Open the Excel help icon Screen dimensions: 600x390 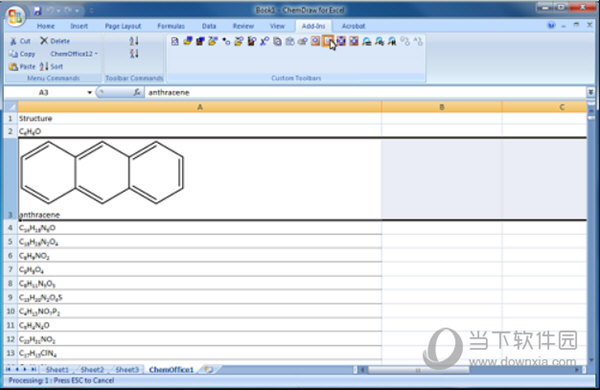click(x=551, y=26)
